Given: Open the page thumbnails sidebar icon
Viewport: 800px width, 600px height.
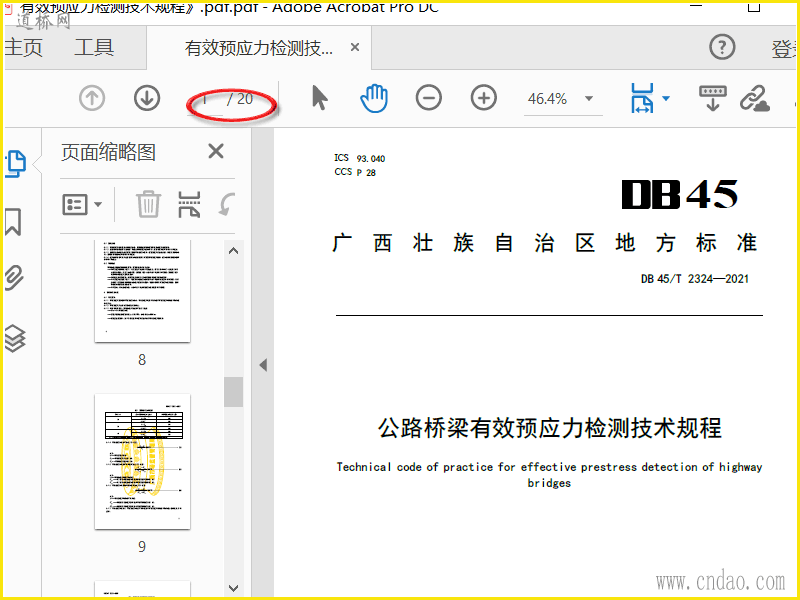Looking at the screenshot, I should point(15,164).
